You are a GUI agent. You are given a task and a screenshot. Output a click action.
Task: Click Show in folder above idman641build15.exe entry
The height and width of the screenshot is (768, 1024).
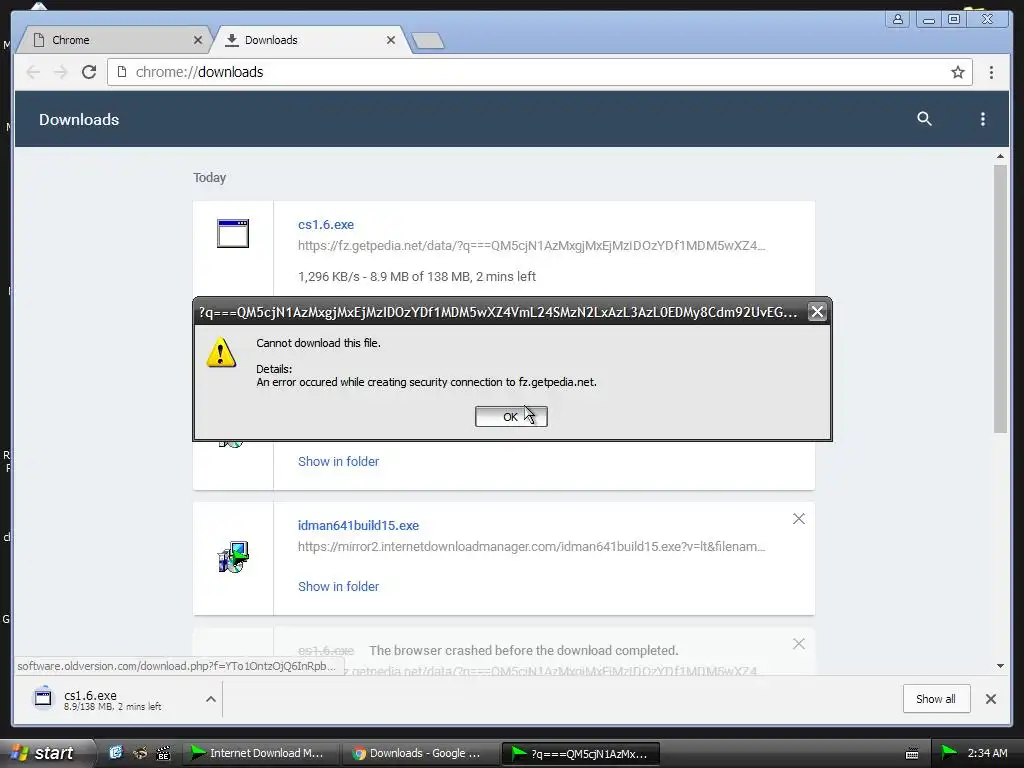coord(338,461)
